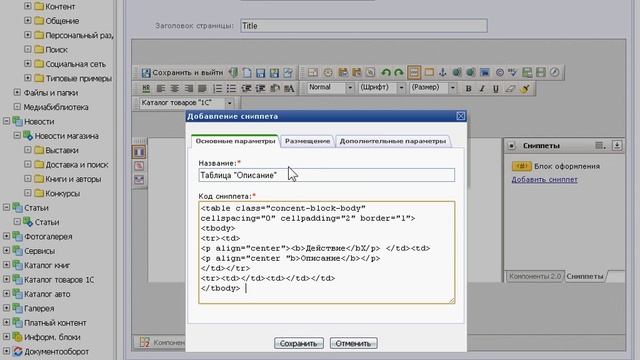Click the undo green arrow icon
This screenshot has height=360, width=640.
pos(385,73)
